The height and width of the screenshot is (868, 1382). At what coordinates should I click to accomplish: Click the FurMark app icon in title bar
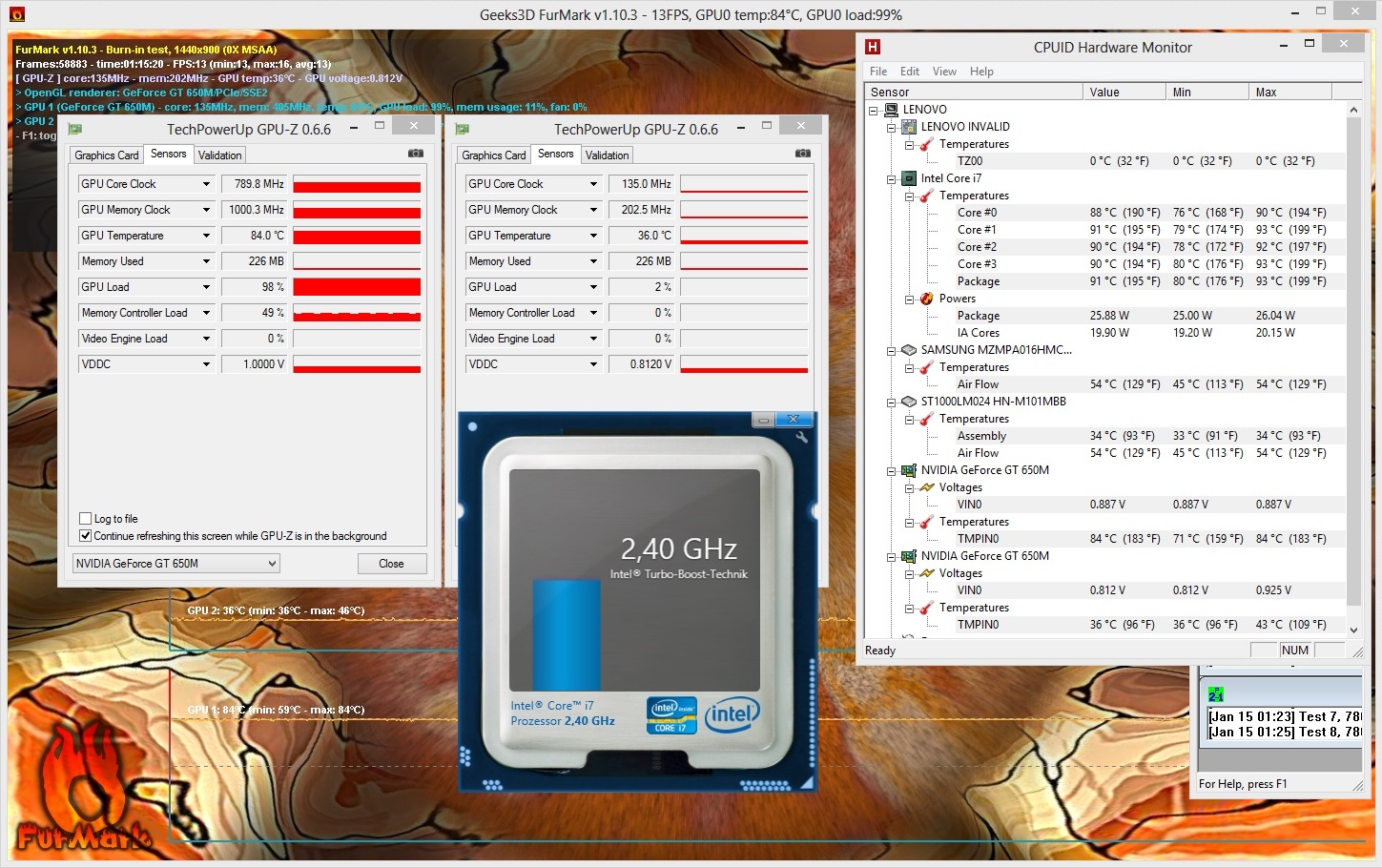point(16,14)
